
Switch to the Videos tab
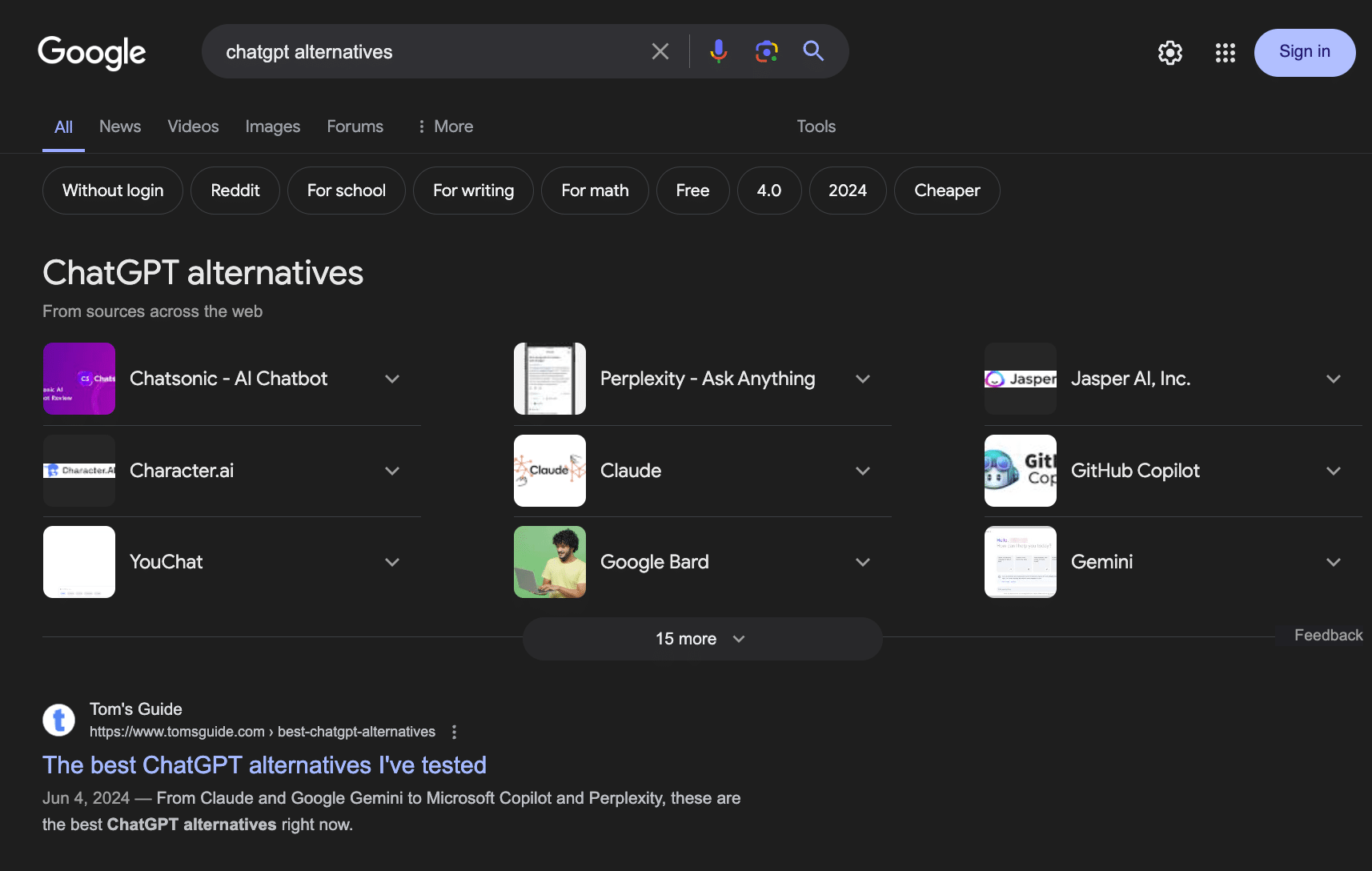[193, 126]
